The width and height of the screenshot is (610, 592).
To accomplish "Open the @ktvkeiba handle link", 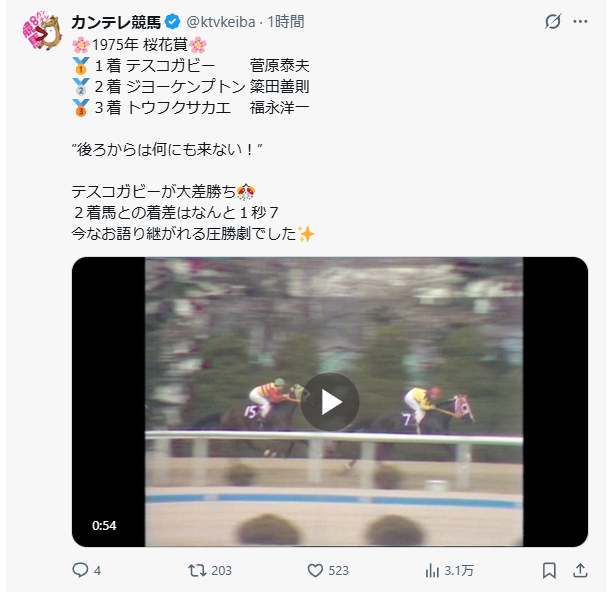I will 221,22.
